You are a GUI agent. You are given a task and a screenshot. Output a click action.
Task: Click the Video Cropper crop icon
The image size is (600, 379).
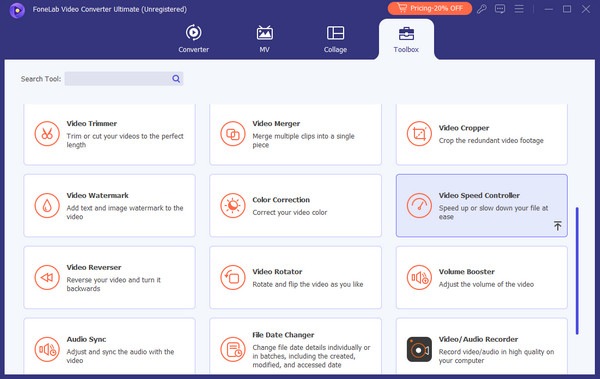click(x=419, y=134)
